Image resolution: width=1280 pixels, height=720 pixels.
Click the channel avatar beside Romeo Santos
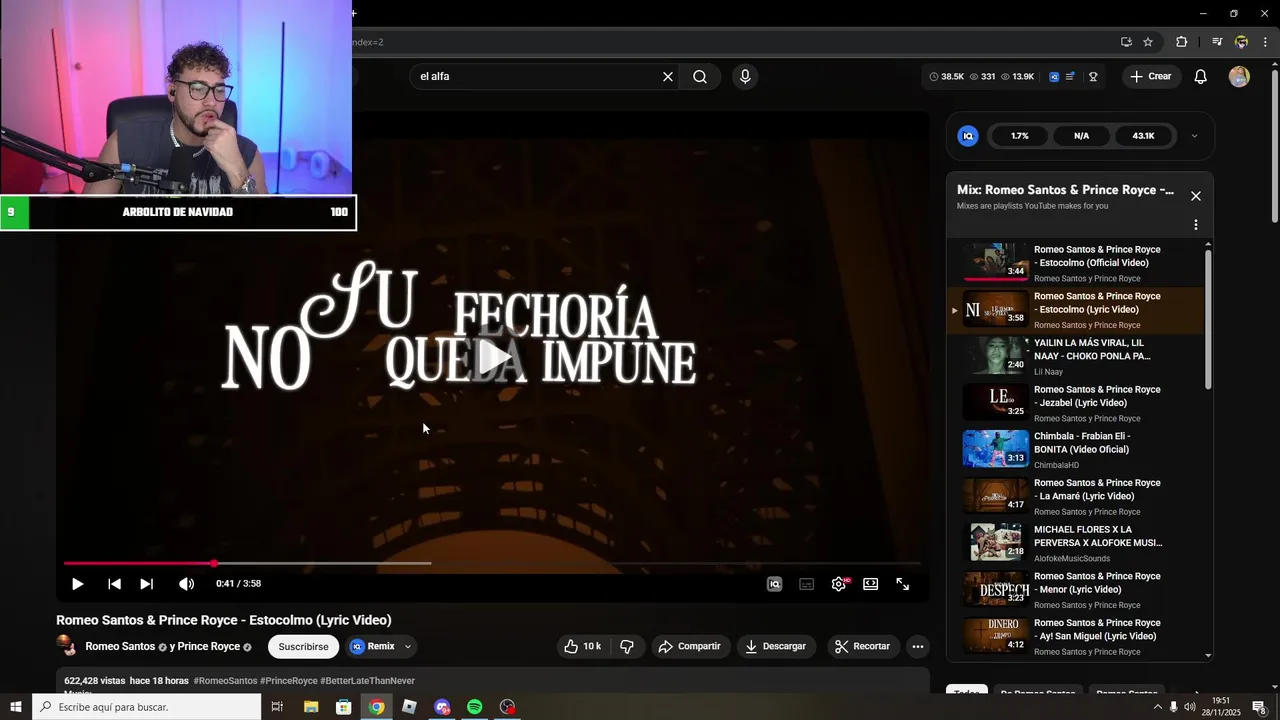pyautogui.click(x=65, y=646)
